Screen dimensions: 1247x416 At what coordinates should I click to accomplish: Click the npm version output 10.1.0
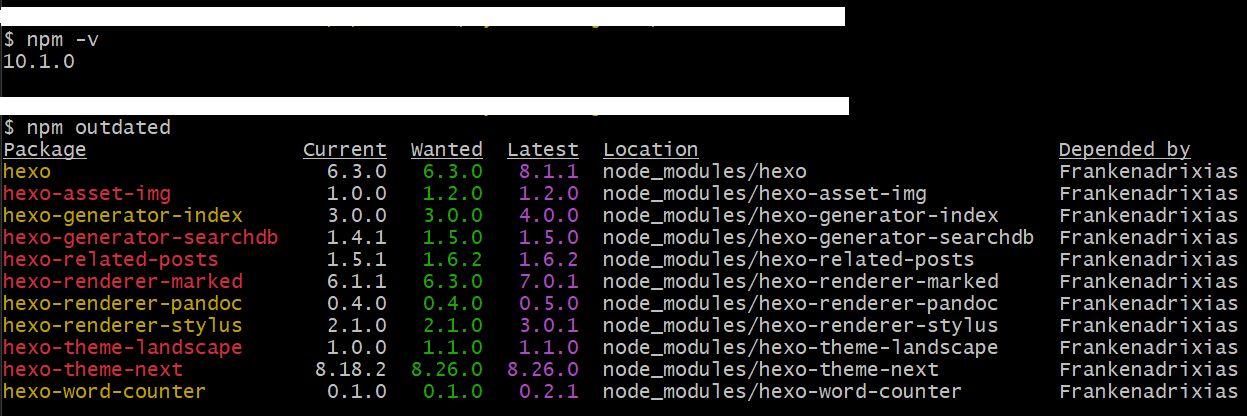pyautogui.click(x=39, y=61)
